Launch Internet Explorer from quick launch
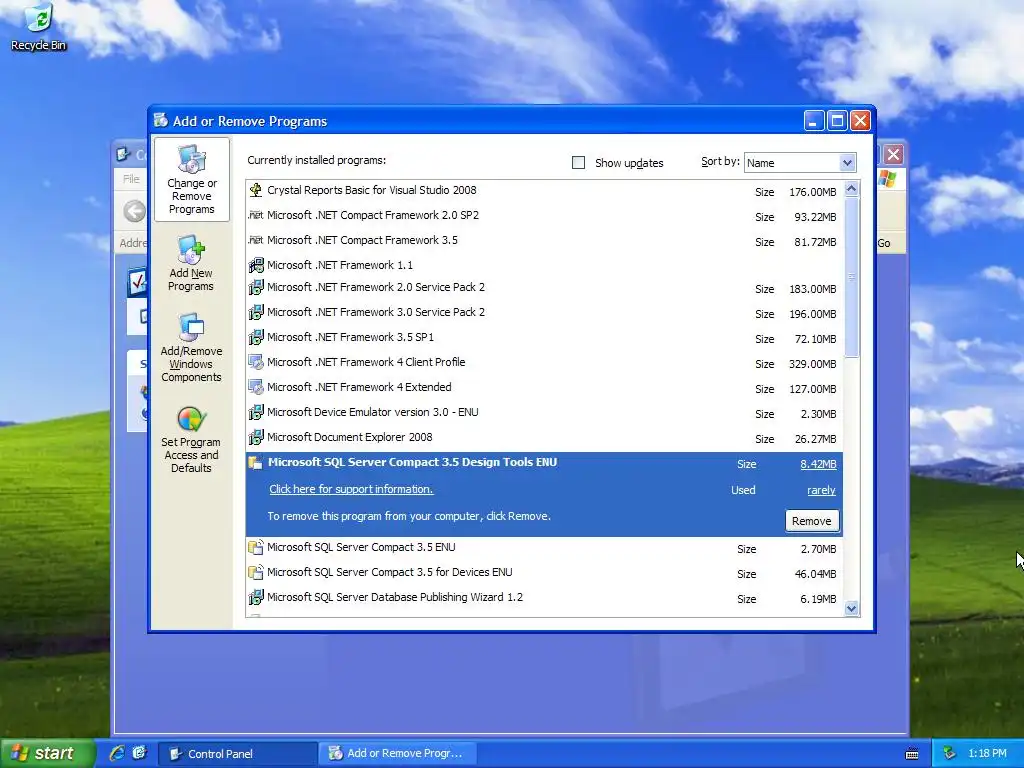This screenshot has width=1024, height=768. click(117, 753)
